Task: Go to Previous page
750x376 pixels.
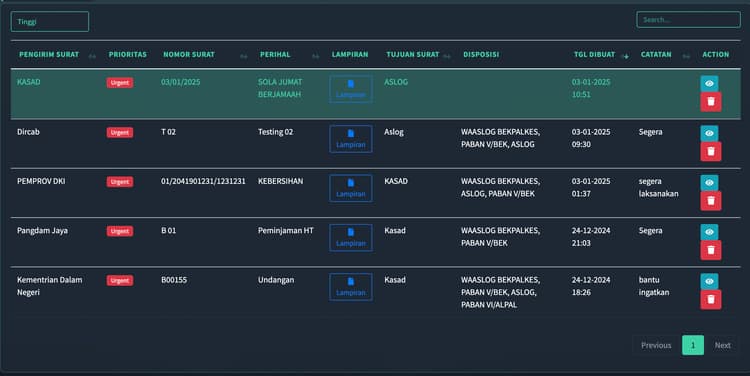Action: click(x=656, y=345)
